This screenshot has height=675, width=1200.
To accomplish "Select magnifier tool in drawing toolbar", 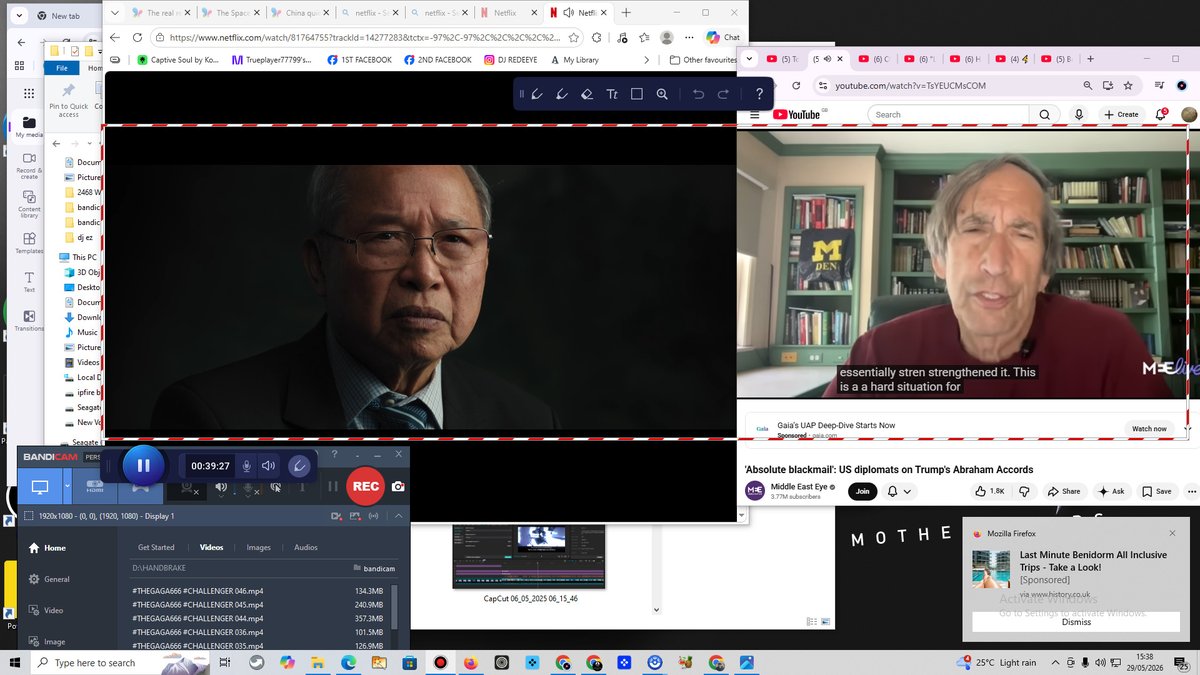I will click(x=662, y=94).
